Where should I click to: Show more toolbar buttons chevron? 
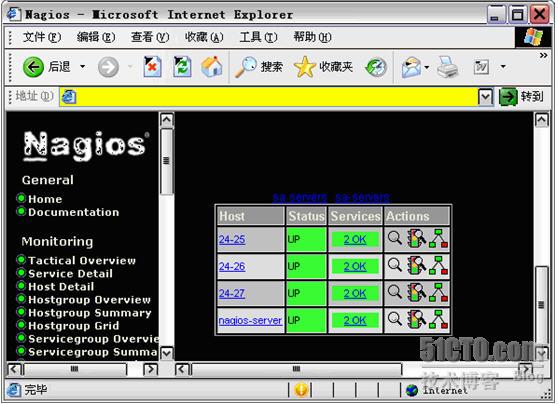[x=543, y=56]
